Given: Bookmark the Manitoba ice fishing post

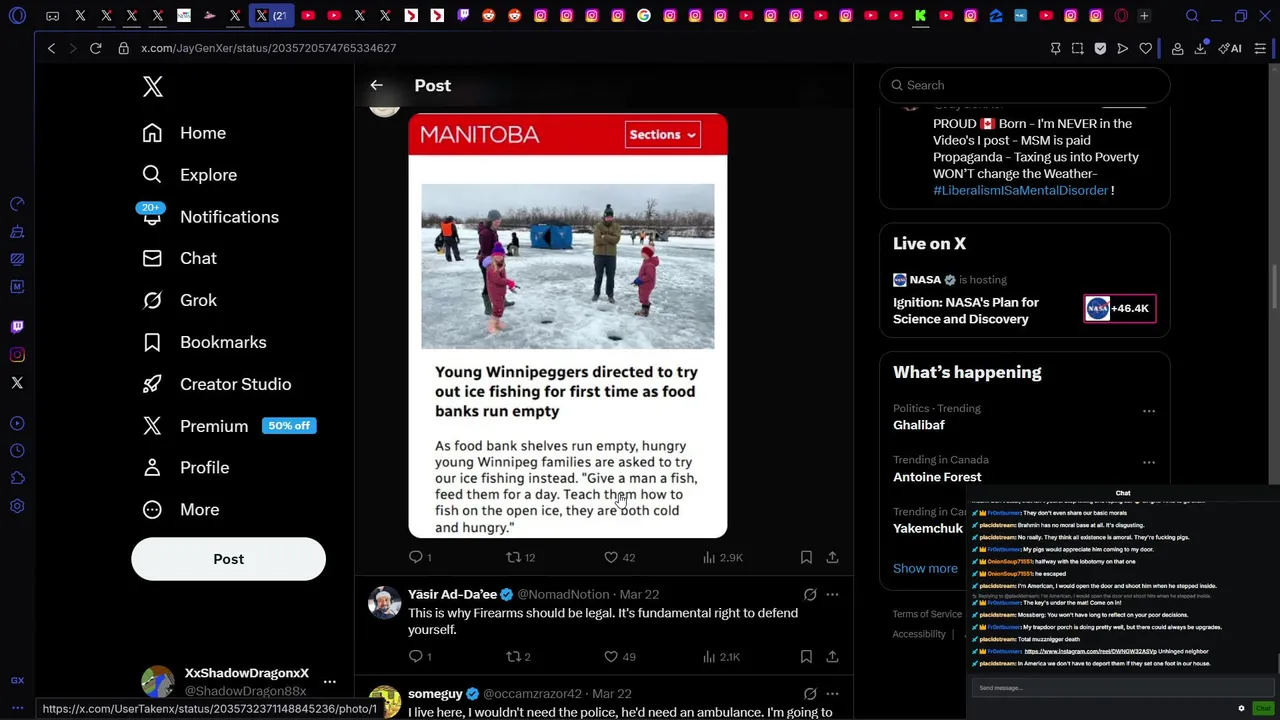Looking at the screenshot, I should click(806, 557).
